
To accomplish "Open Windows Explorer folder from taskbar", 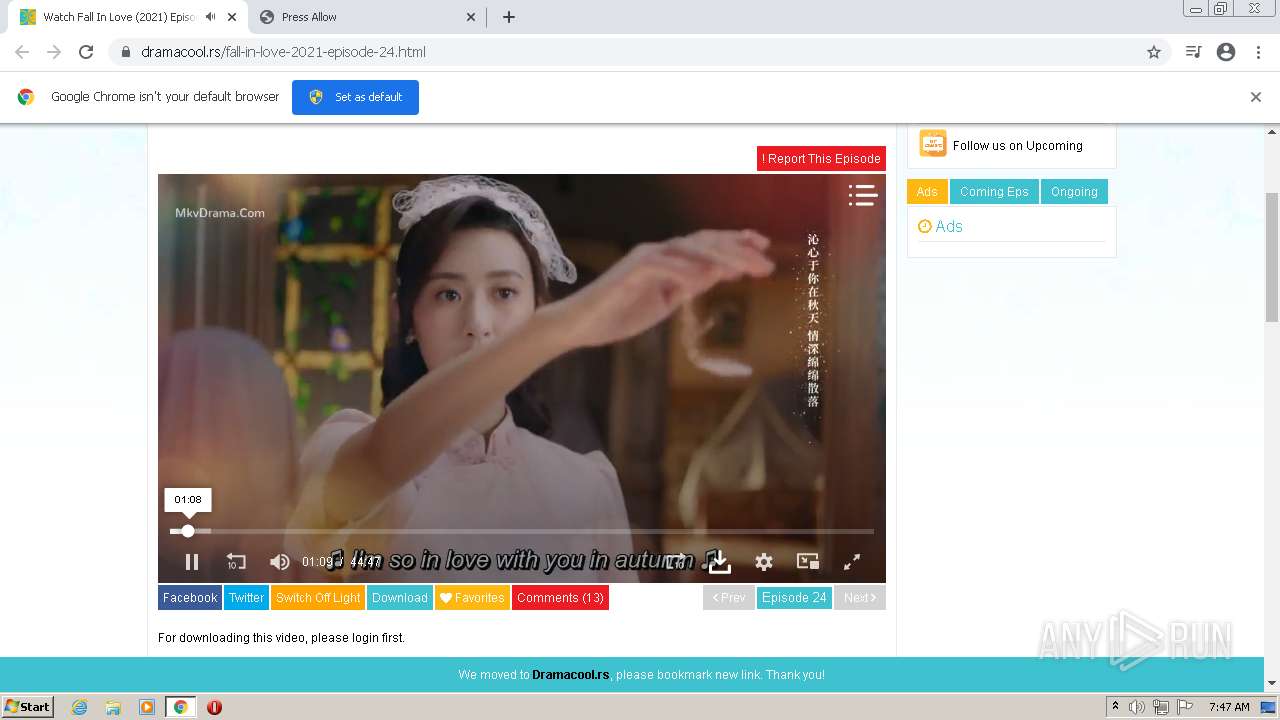I will [113, 707].
